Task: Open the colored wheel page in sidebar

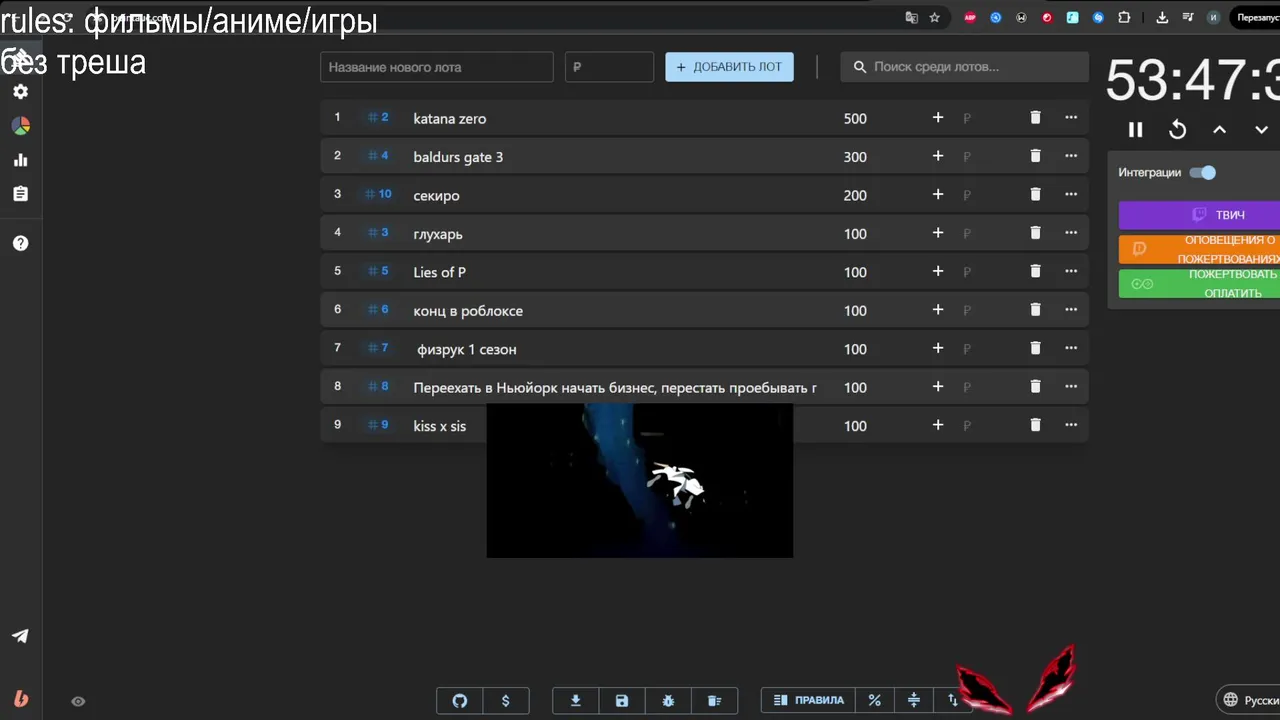Action: [20, 126]
